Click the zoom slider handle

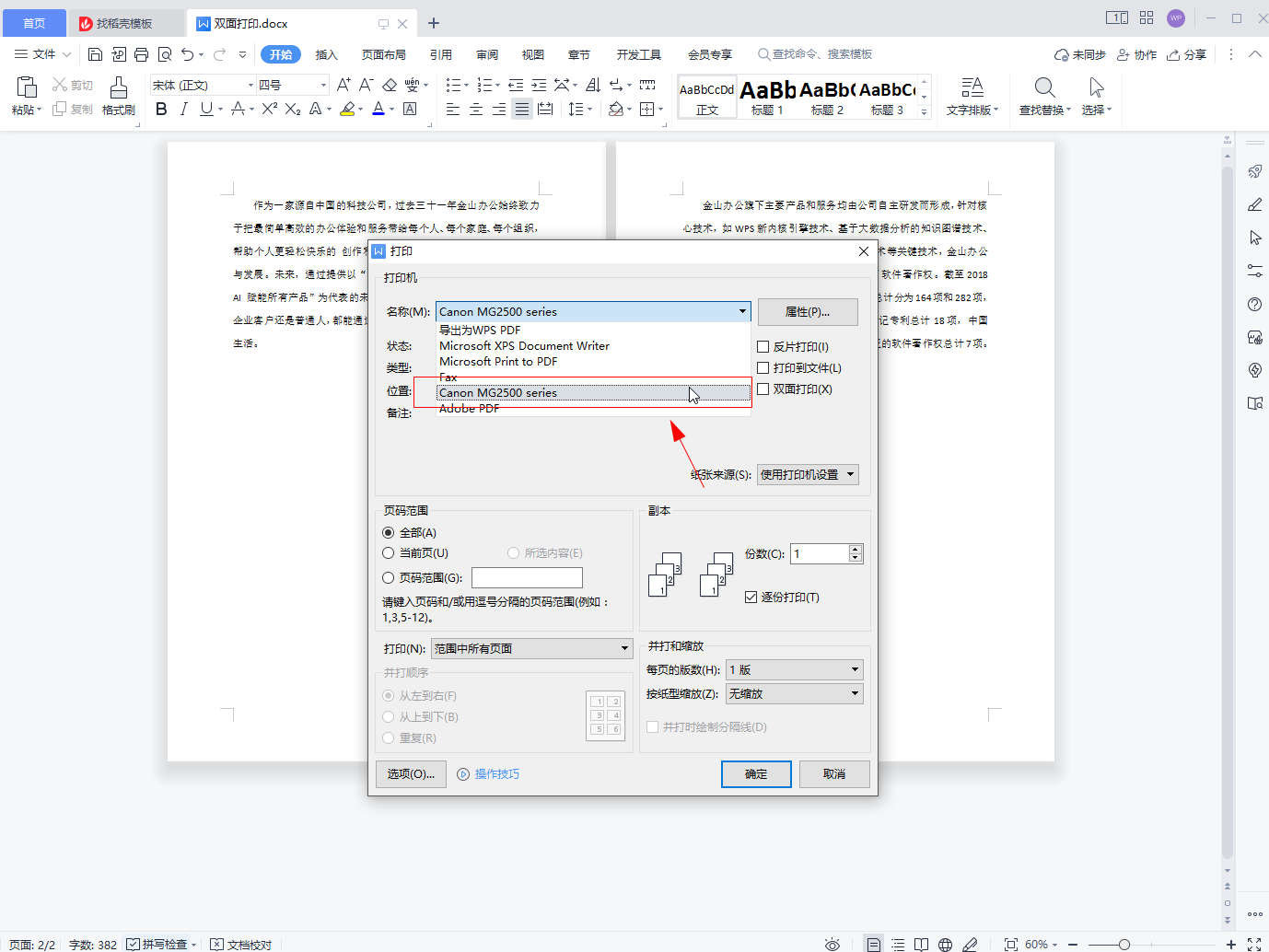tap(1124, 944)
